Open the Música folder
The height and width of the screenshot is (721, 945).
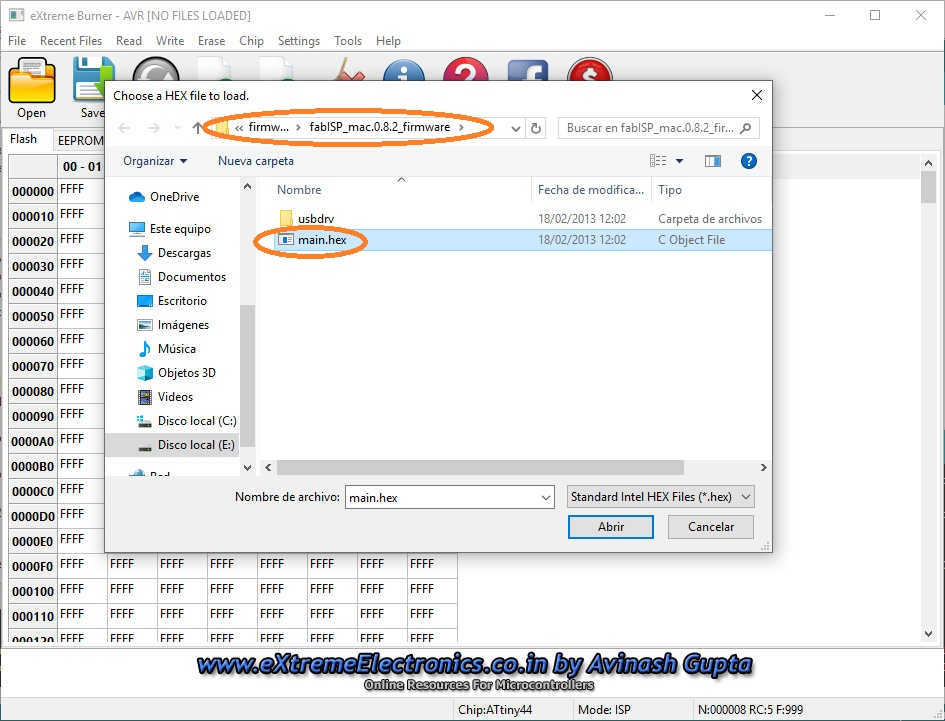click(x=167, y=348)
